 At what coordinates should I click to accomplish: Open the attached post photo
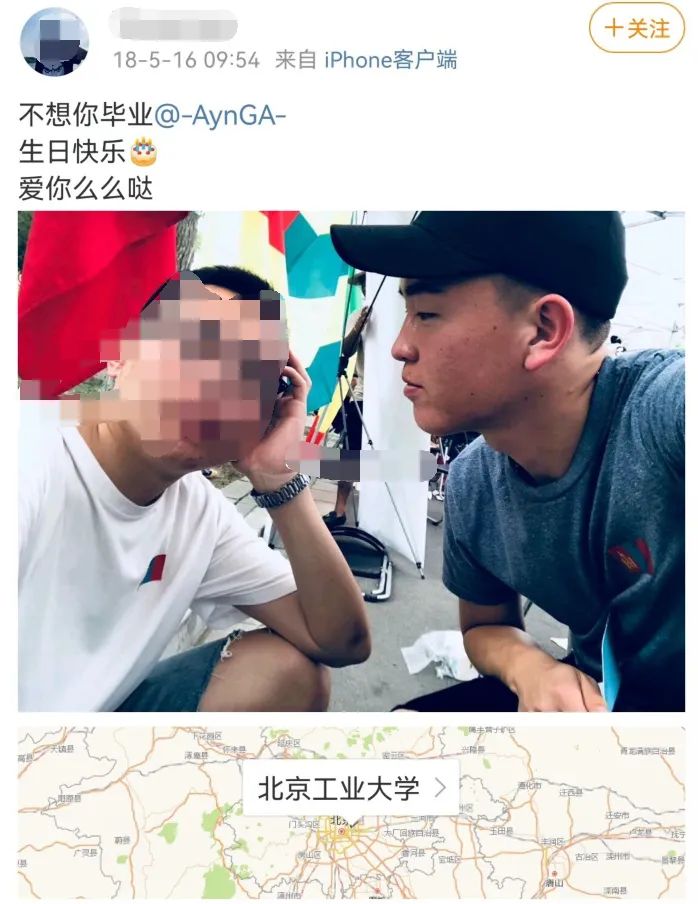coord(352,461)
